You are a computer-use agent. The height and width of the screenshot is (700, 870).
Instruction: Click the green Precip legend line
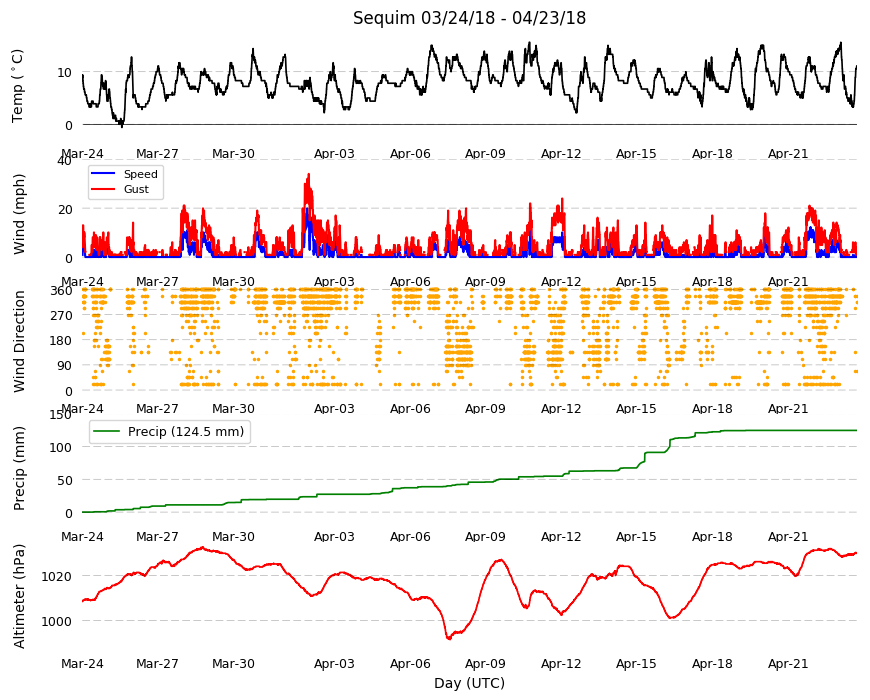point(107,432)
